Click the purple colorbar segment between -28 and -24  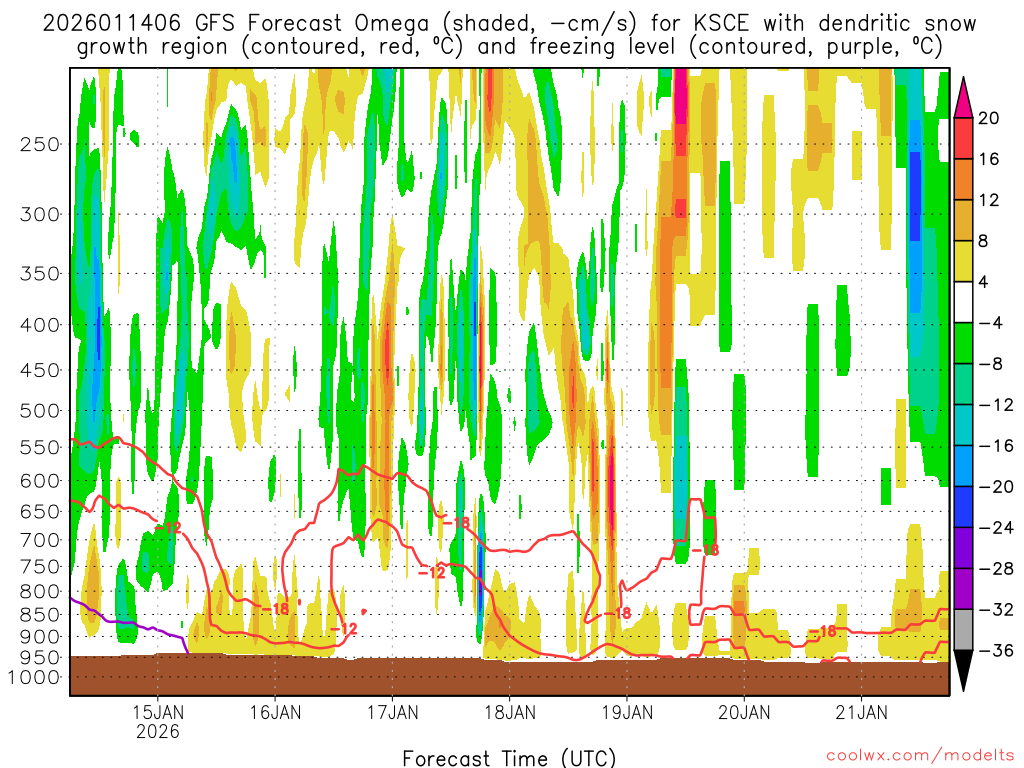963,548
